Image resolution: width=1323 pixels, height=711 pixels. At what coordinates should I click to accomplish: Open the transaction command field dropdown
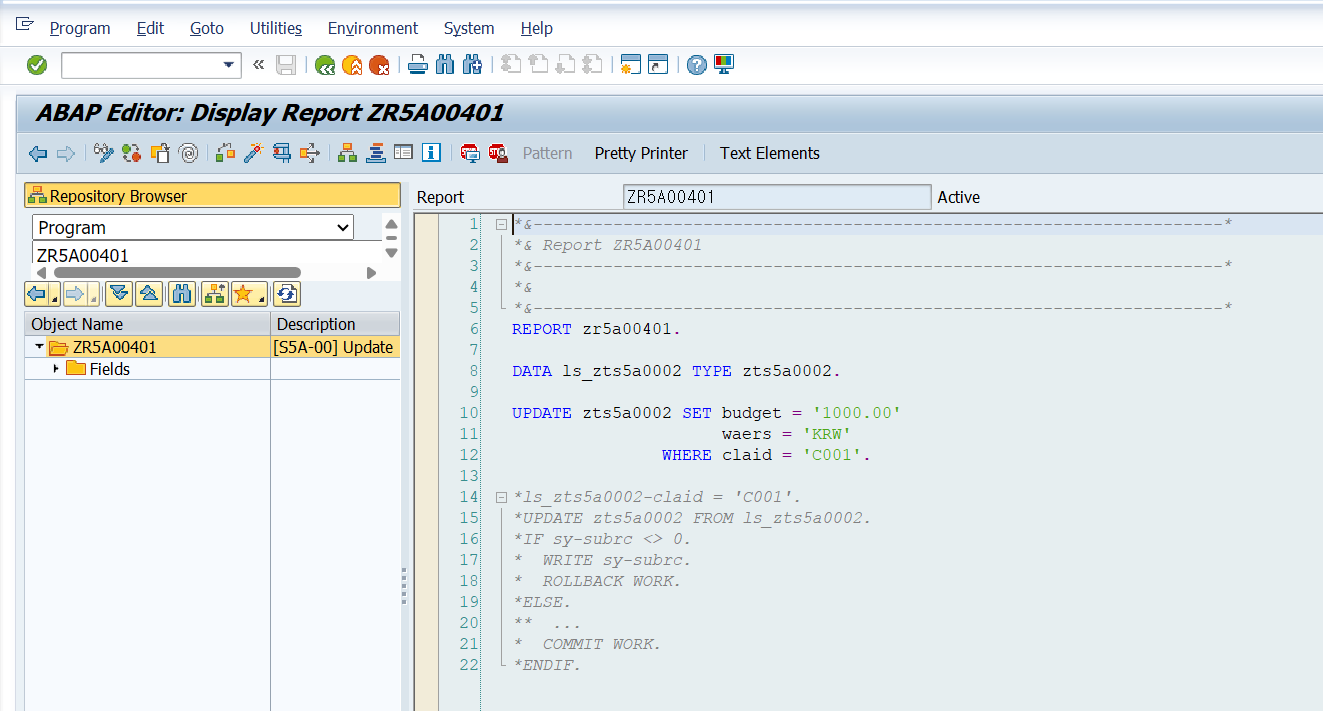228,66
